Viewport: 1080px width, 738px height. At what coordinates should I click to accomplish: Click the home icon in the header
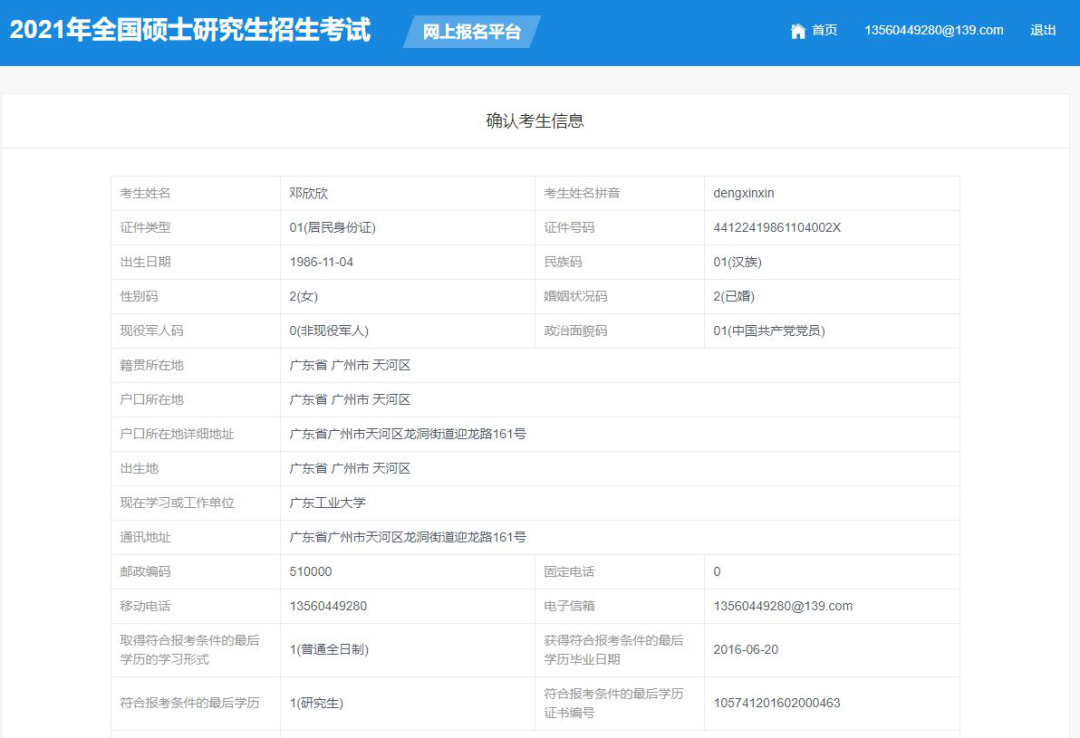797,31
